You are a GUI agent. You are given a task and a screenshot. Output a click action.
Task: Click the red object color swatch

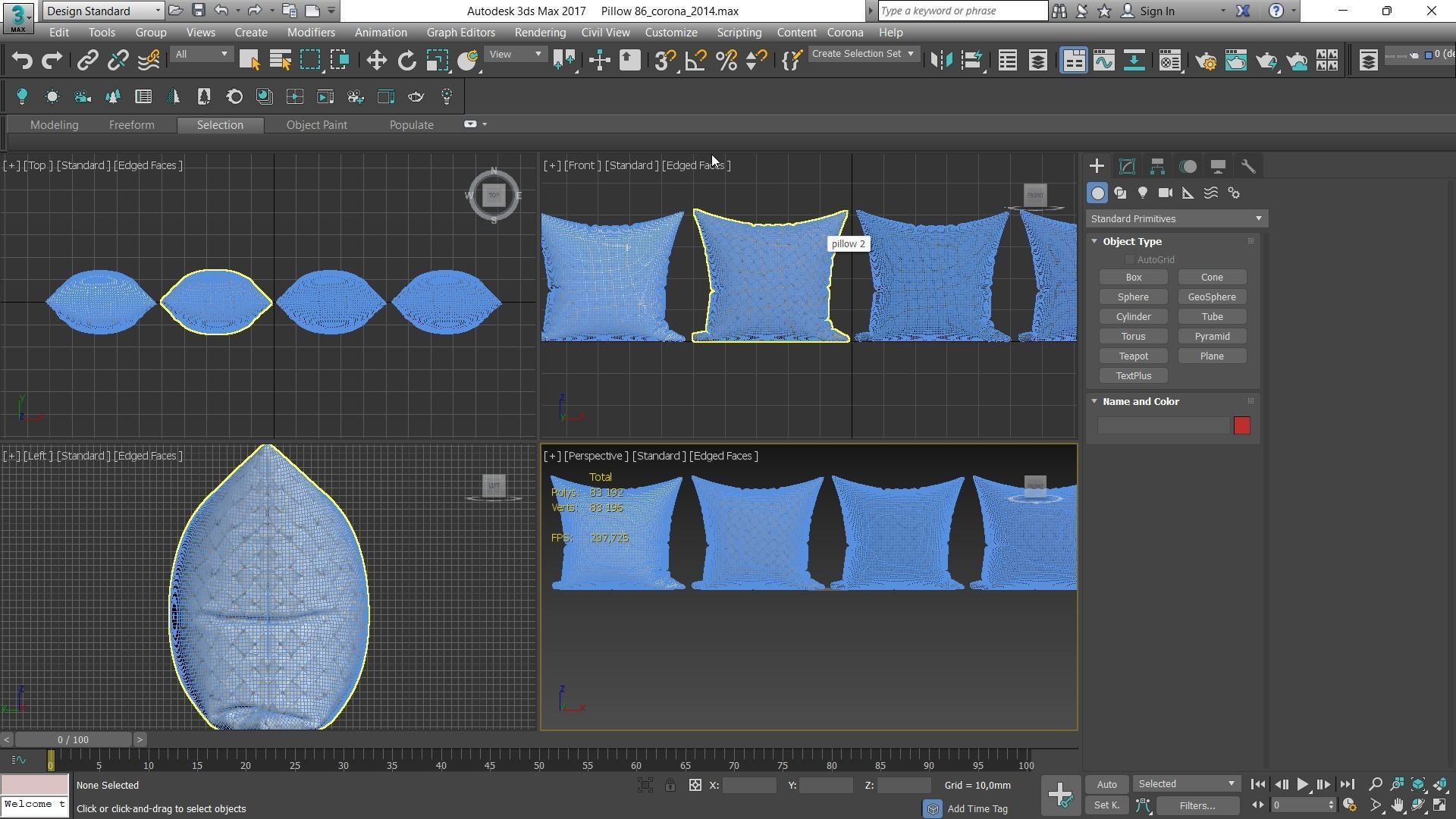[x=1241, y=425]
